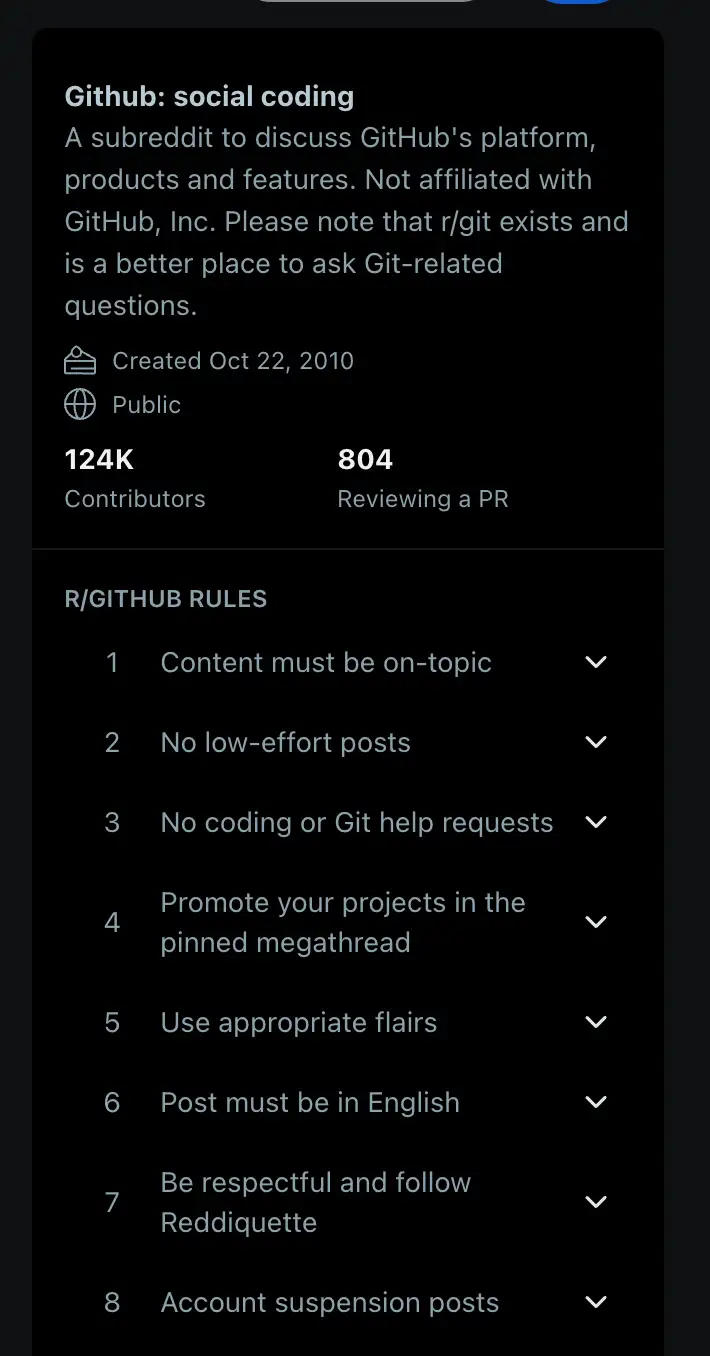This screenshot has width=710, height=1356.
Task: Click the globe icon next to Public
Action: [x=80, y=404]
